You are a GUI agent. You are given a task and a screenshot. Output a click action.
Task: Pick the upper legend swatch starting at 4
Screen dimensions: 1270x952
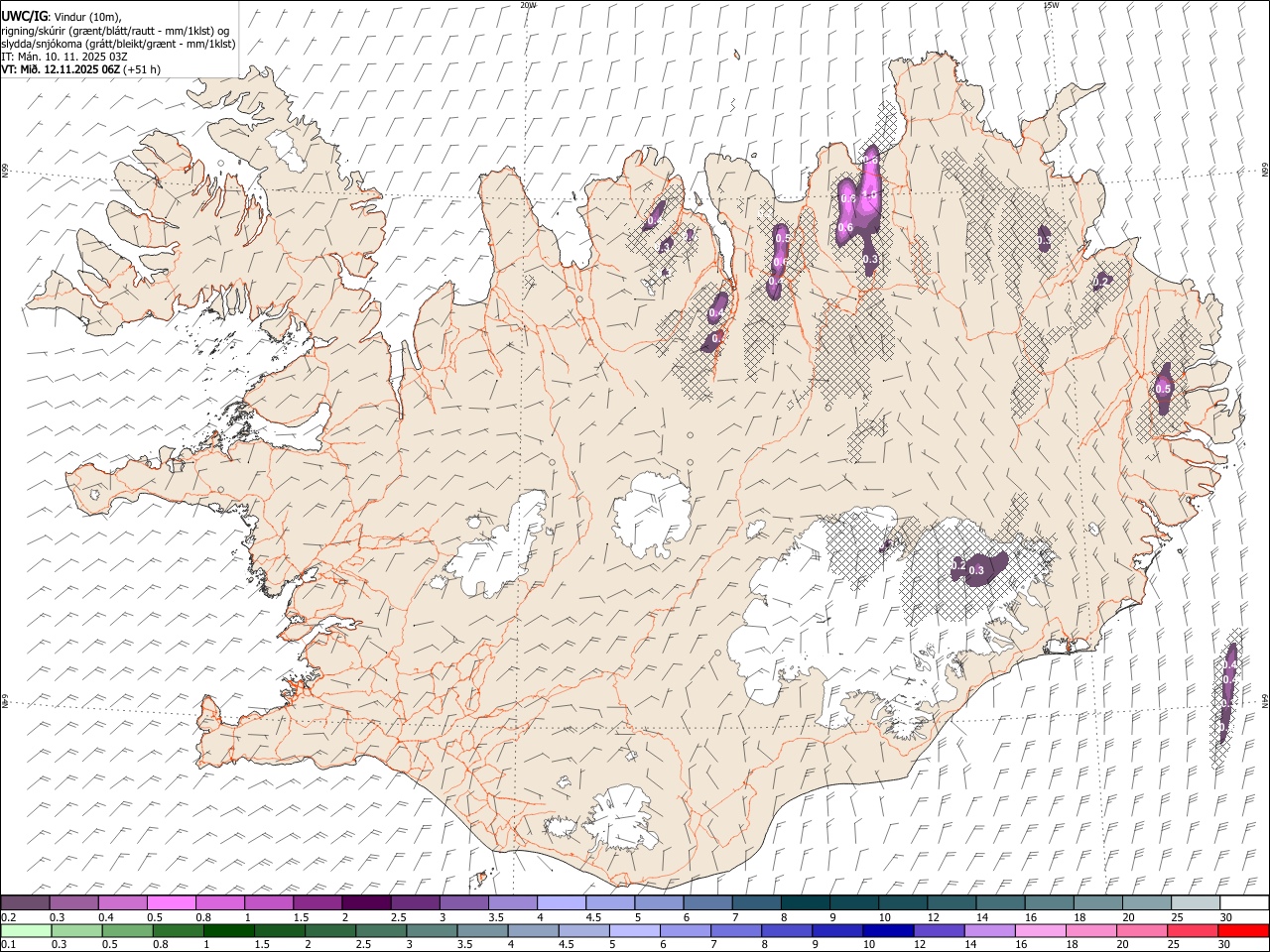click(x=561, y=902)
